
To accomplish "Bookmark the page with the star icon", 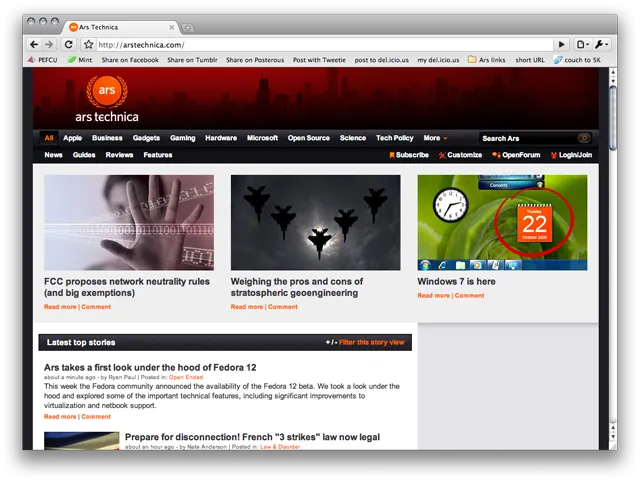I will [x=88, y=44].
